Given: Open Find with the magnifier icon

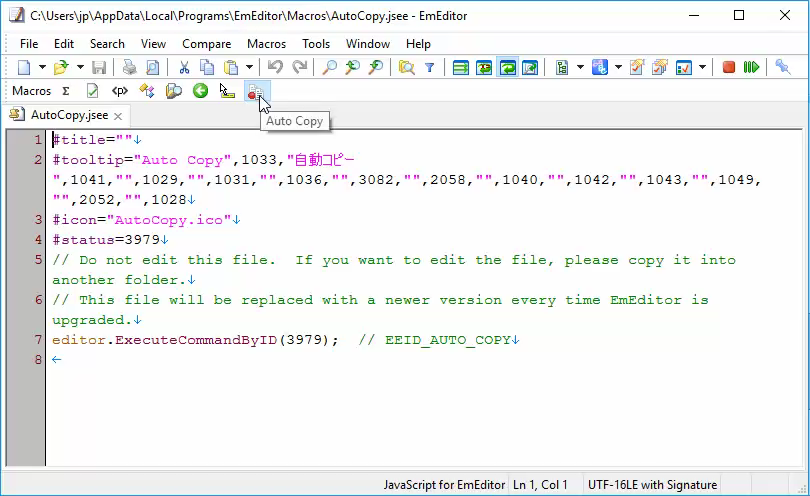Looking at the screenshot, I should pyautogui.click(x=329, y=67).
